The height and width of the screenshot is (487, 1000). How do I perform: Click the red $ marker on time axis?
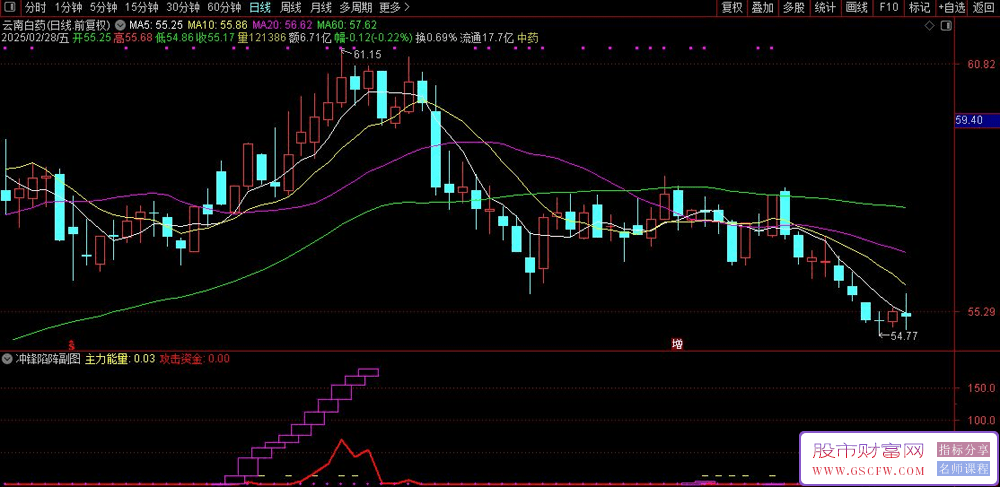pos(71,344)
